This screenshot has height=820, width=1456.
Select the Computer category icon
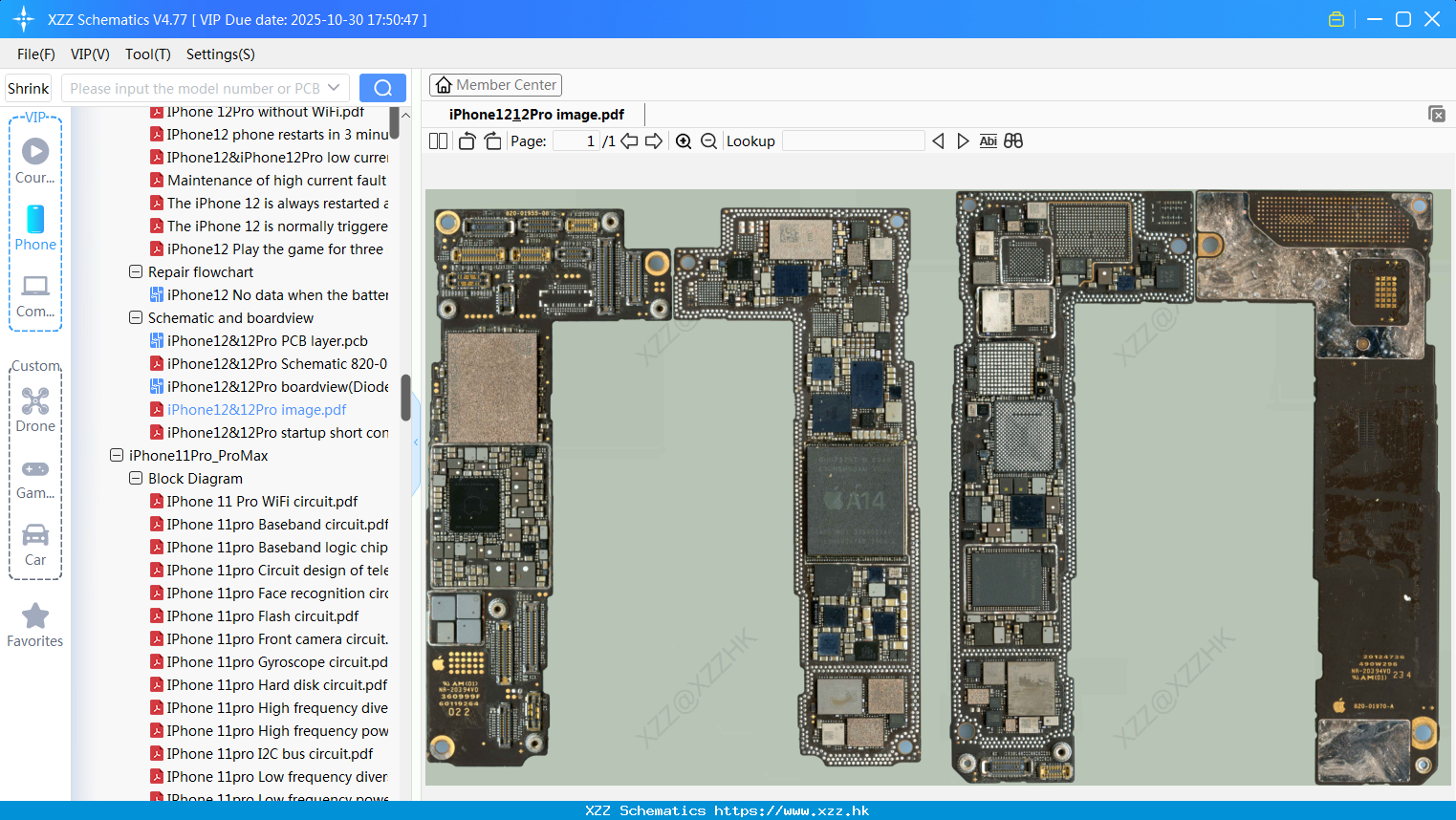(35, 295)
